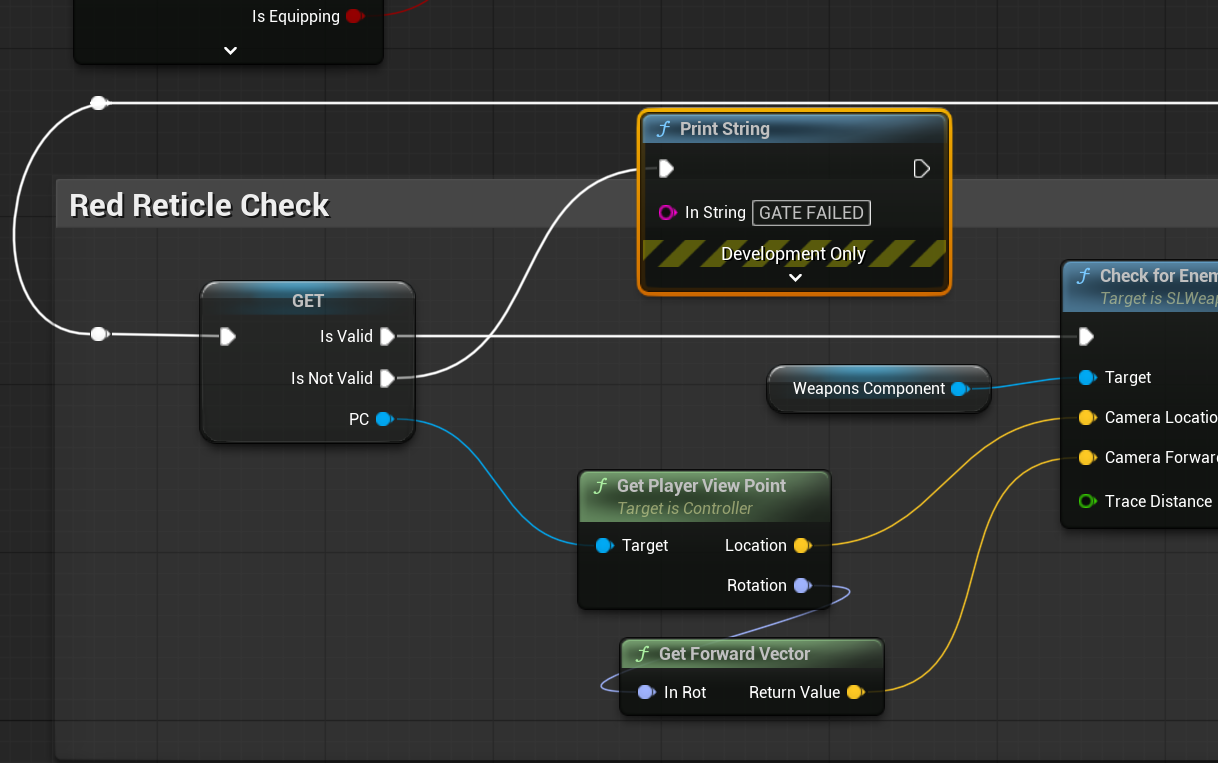Click Get Forward Vector Return Value pin
The image size is (1218, 763).
[855, 692]
